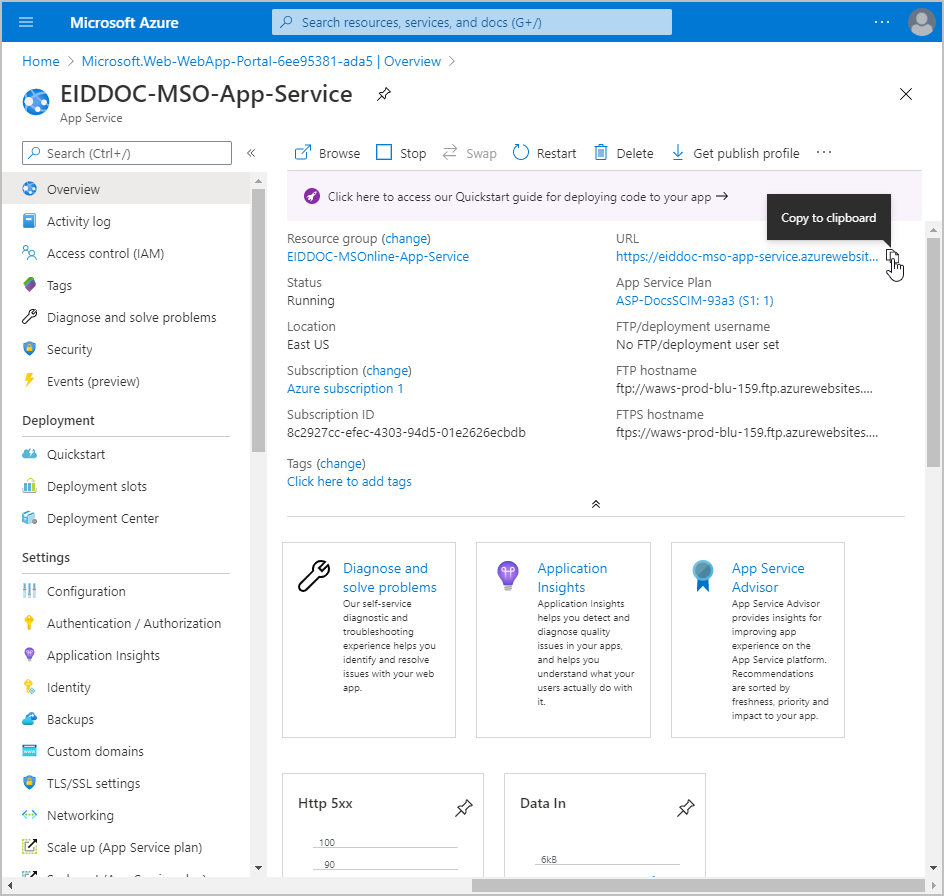Screen dimensions: 944x896
Task: Open the hamburger portal menu
Action: click(26, 22)
